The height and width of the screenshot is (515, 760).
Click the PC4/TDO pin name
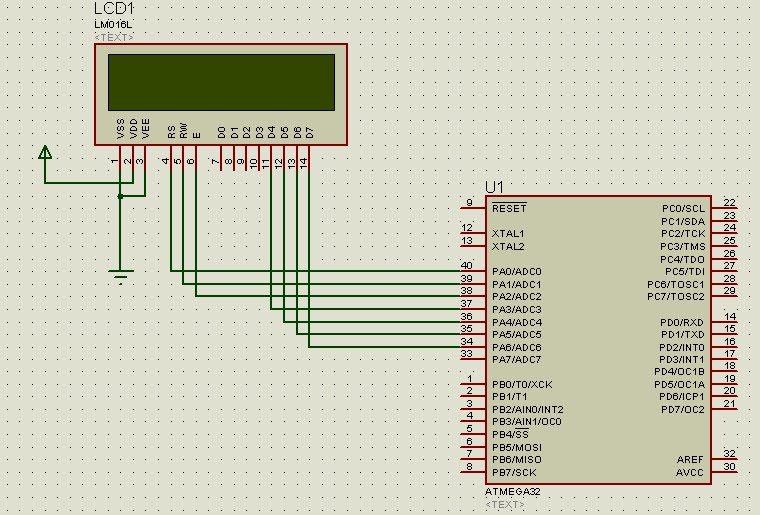[682, 259]
